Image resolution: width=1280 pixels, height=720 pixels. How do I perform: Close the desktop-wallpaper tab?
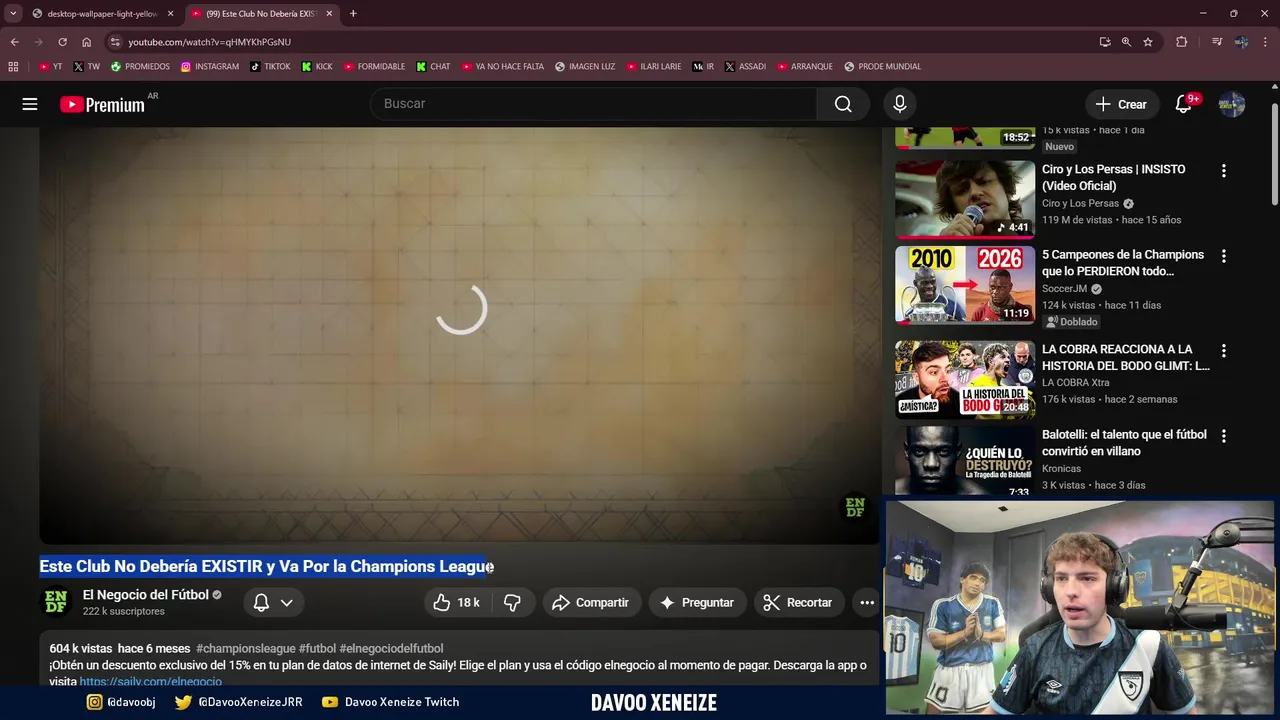tap(170, 14)
